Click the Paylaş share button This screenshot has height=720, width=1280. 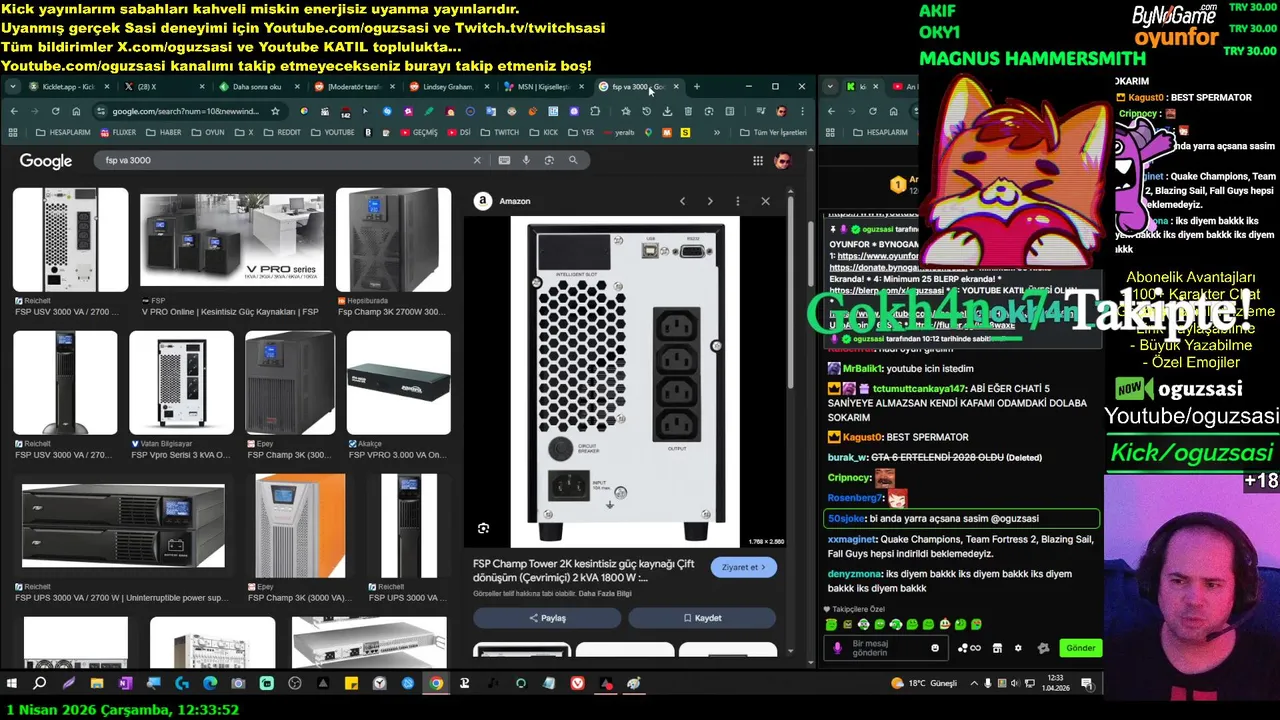547,618
